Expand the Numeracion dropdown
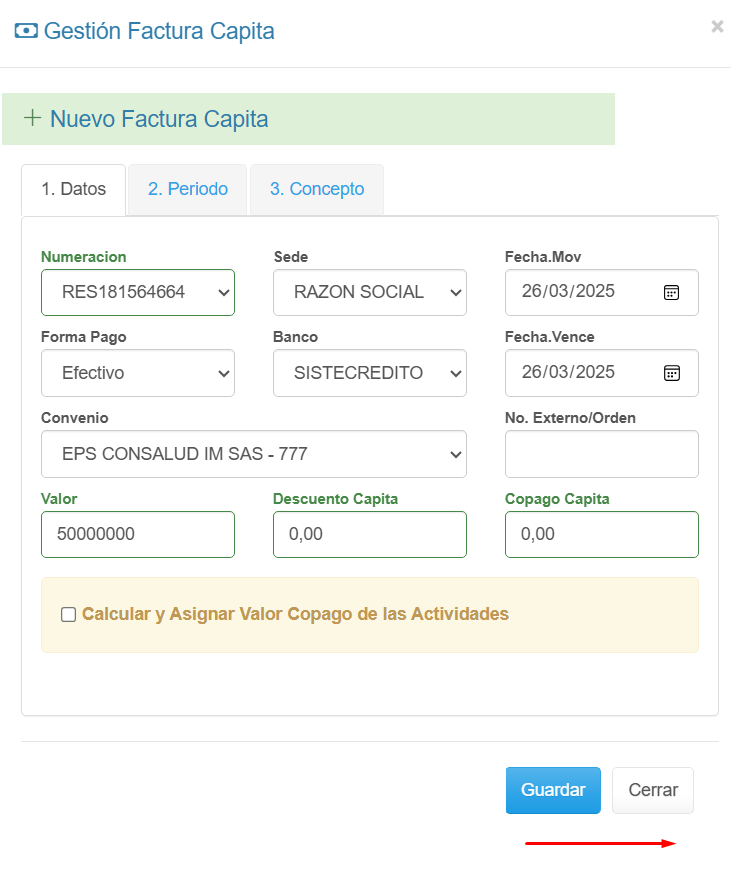731x874 pixels. (x=138, y=293)
